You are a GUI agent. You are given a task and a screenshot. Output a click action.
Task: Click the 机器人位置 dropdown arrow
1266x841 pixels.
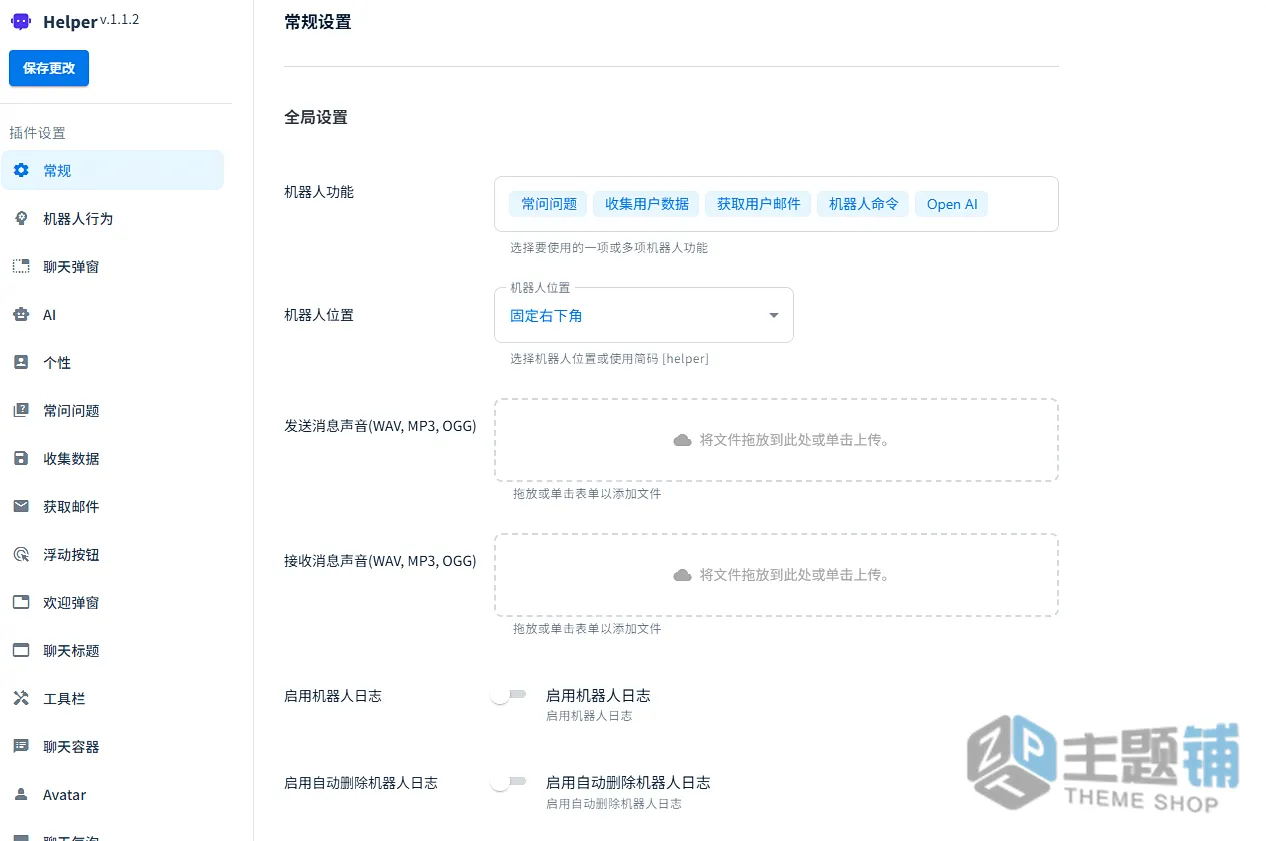pyautogui.click(x=773, y=316)
